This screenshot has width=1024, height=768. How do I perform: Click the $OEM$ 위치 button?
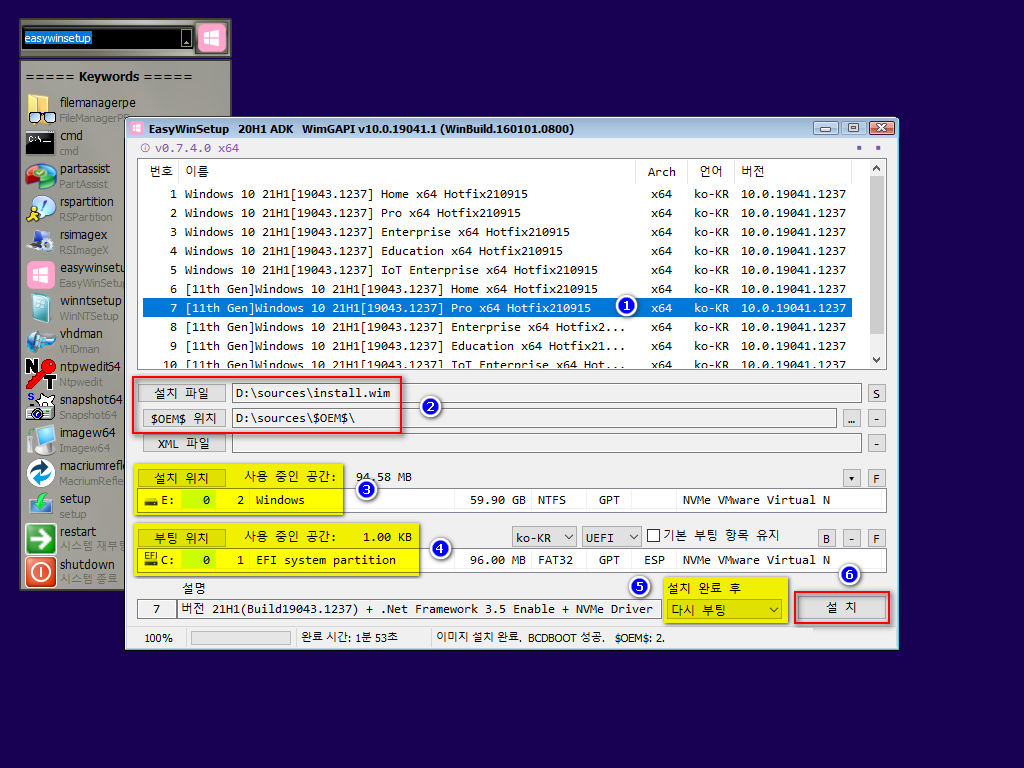click(183, 418)
